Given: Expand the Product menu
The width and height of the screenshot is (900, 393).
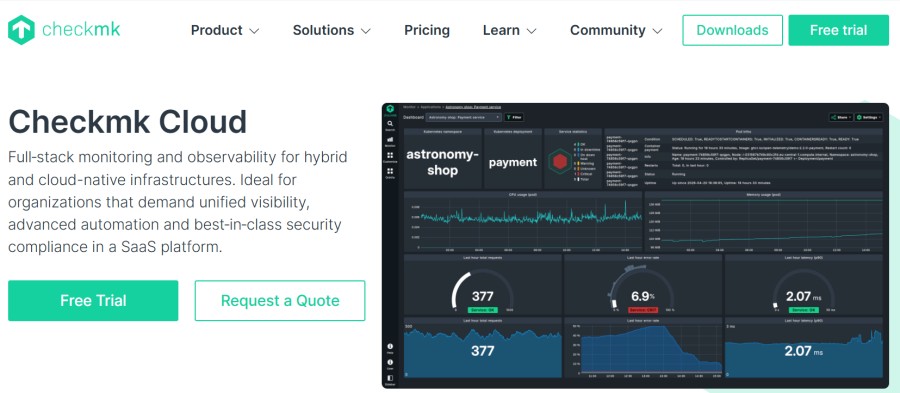Looking at the screenshot, I should 225,30.
